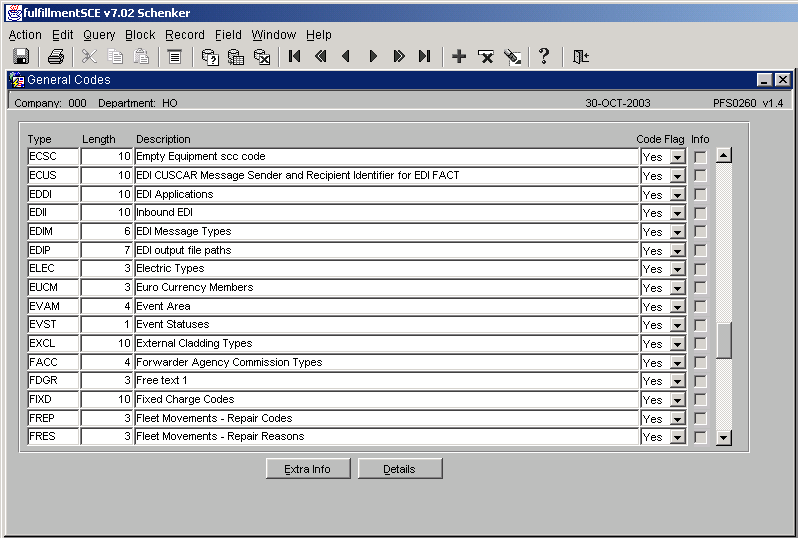Click the Clear Record eraser icon
This screenshot has width=798, height=538.
(x=512, y=56)
